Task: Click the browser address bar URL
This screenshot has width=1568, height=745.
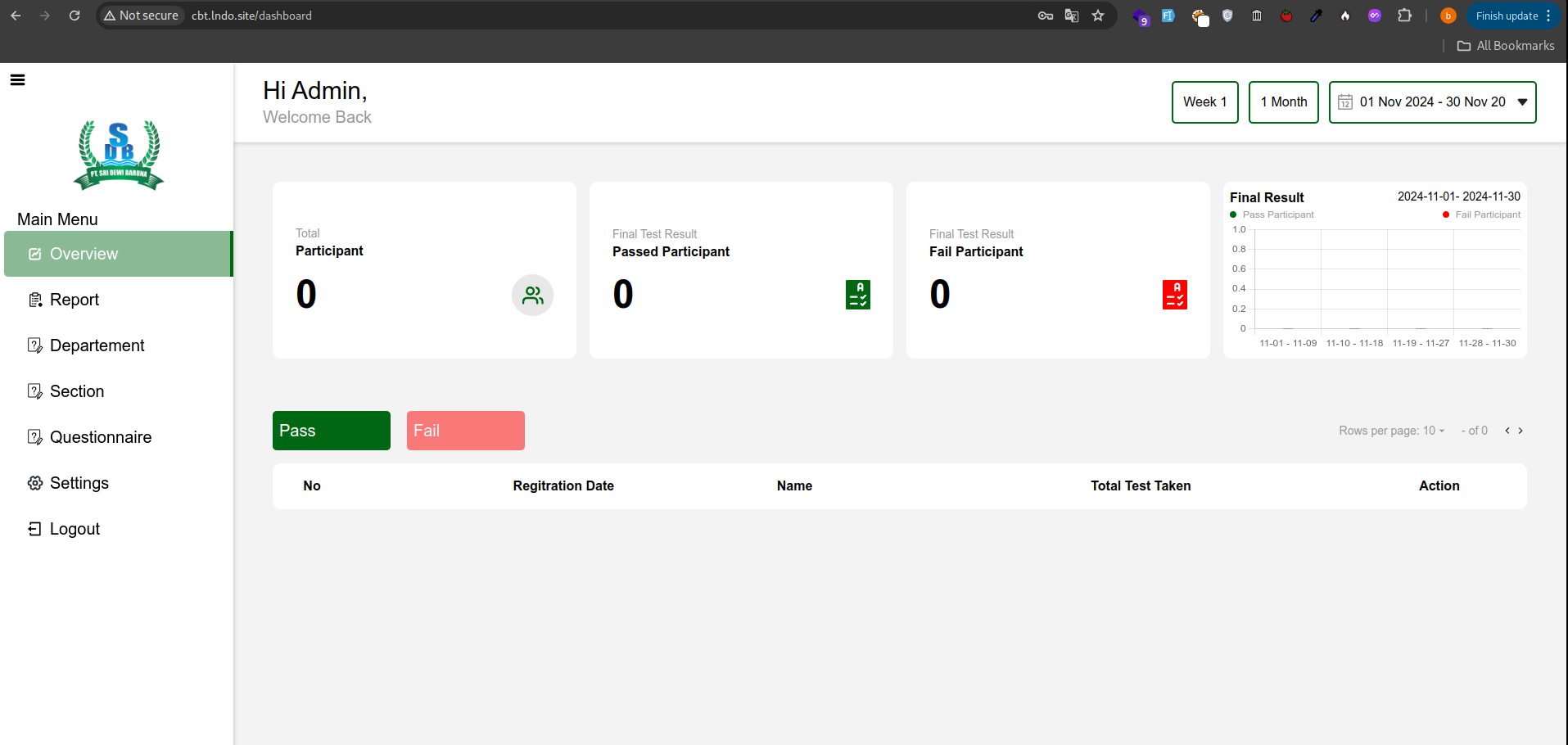Action: tap(251, 16)
